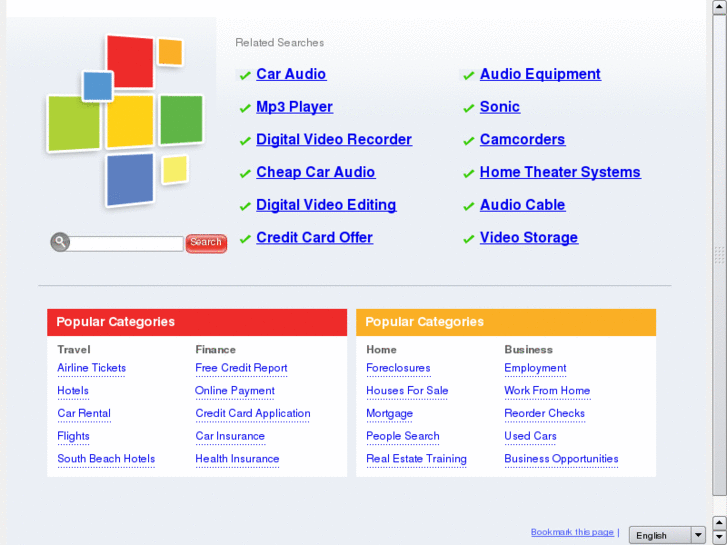
Task: Click the search text input field
Action: [x=126, y=244]
